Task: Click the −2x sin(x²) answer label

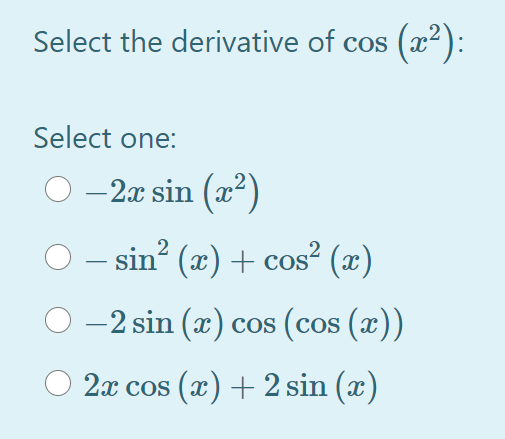Action: tap(172, 193)
